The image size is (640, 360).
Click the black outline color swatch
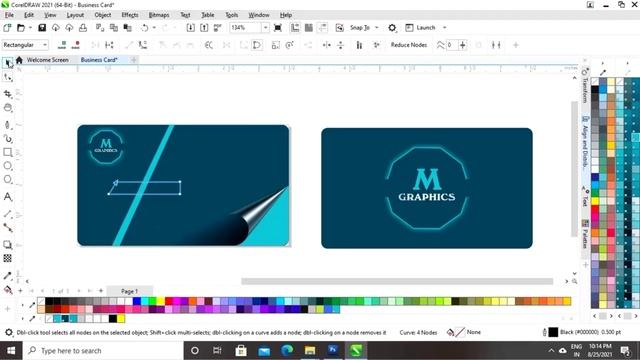pyautogui.click(x=553, y=332)
